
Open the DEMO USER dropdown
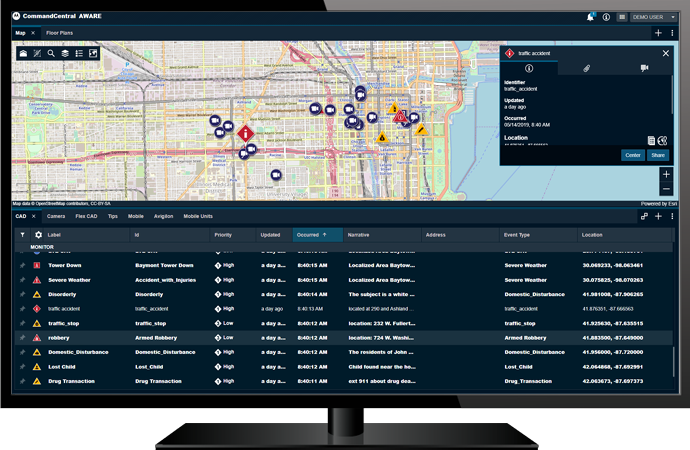[654, 17]
